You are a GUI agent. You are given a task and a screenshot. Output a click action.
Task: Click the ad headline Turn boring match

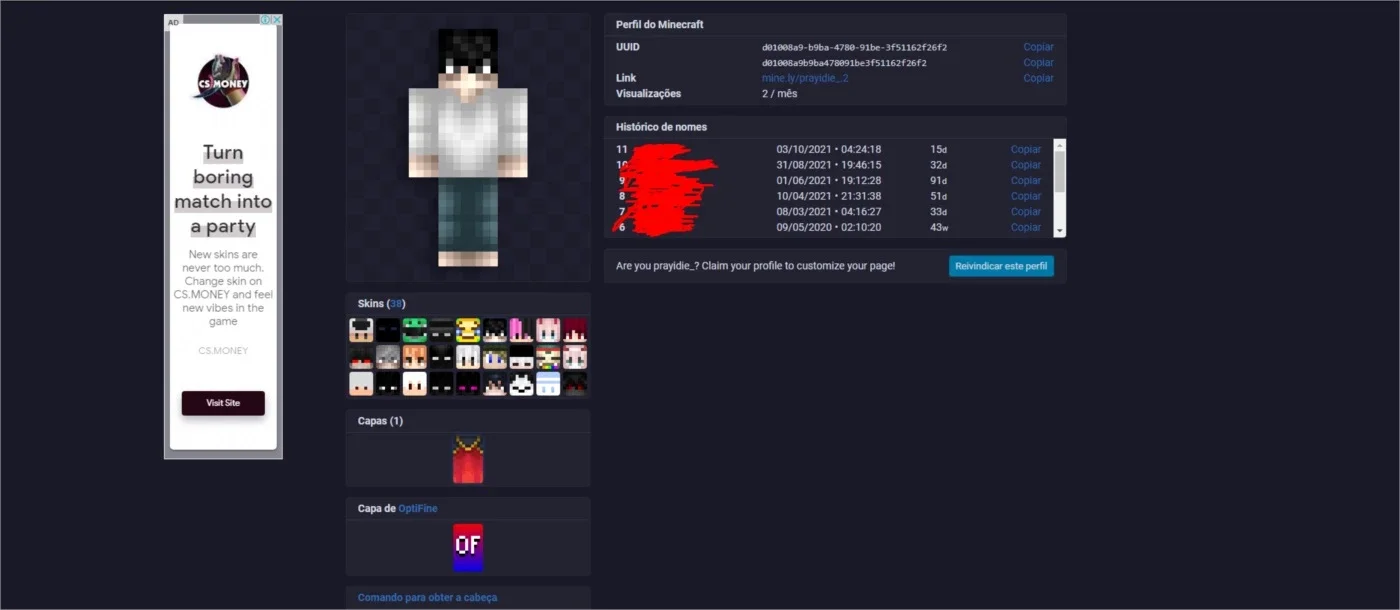[x=223, y=190]
